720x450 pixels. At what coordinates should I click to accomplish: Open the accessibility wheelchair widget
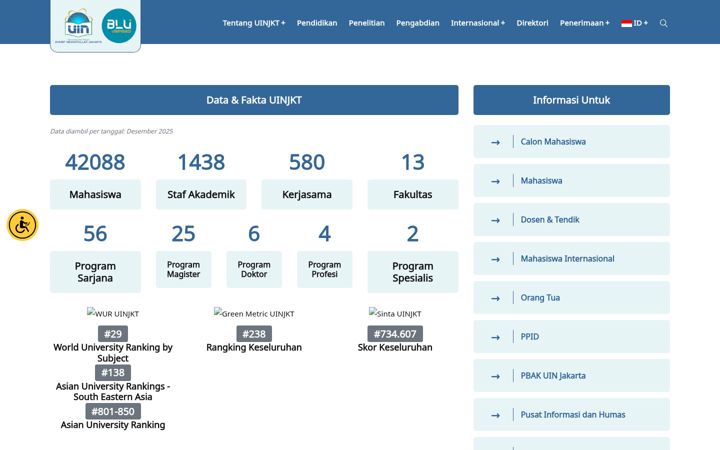pyautogui.click(x=22, y=225)
